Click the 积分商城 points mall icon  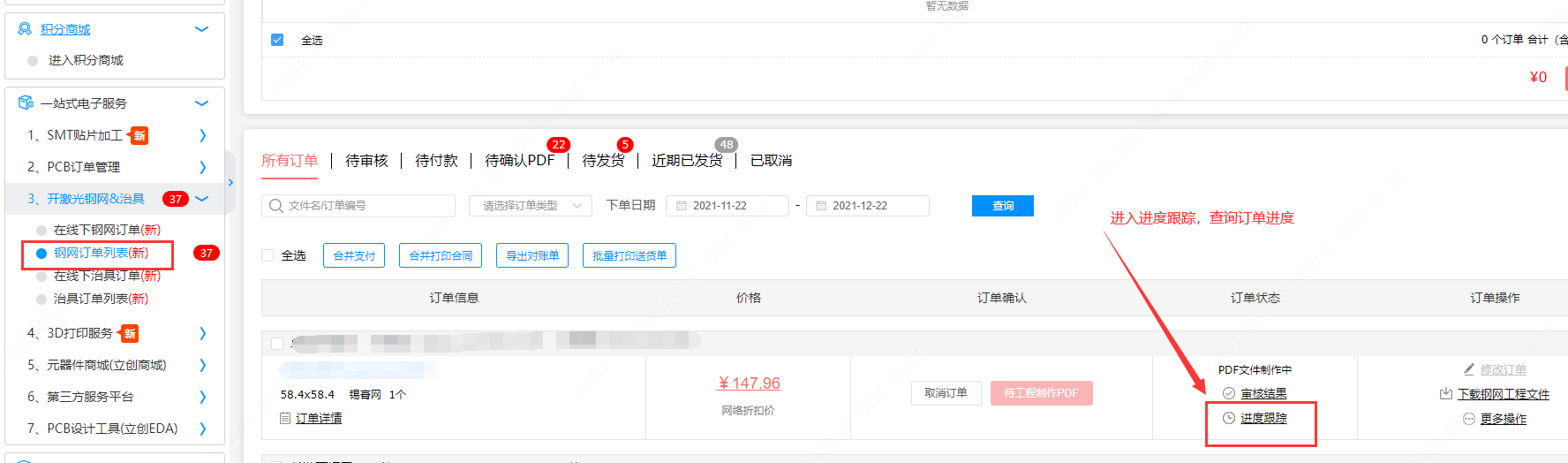click(25, 29)
